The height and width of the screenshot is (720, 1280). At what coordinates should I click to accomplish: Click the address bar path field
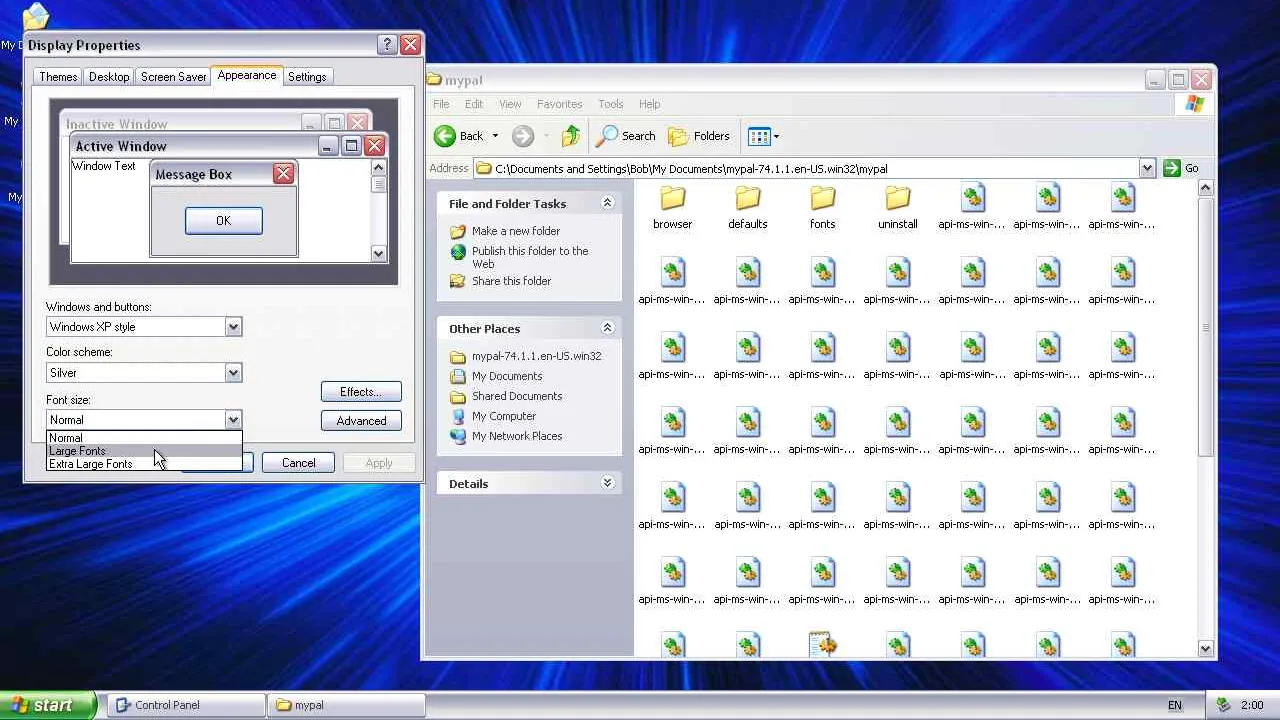tap(806, 168)
